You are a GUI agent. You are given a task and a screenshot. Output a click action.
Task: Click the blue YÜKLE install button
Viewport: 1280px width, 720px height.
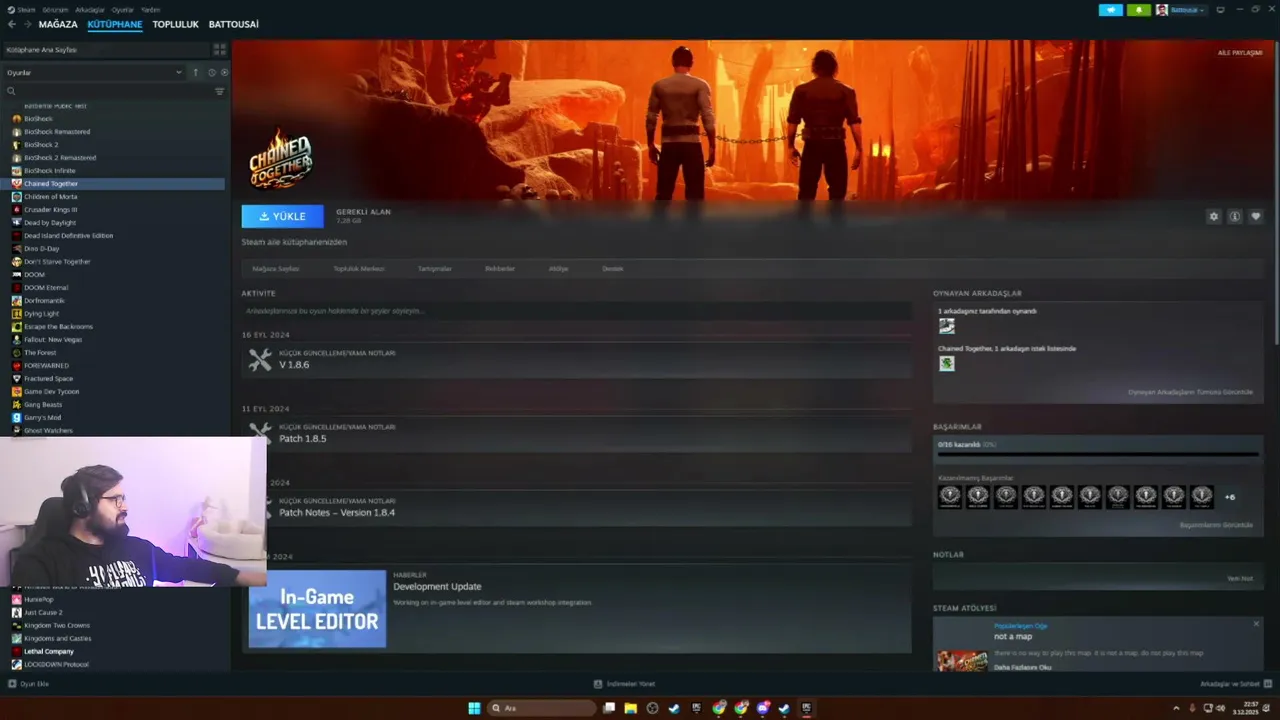pos(282,216)
